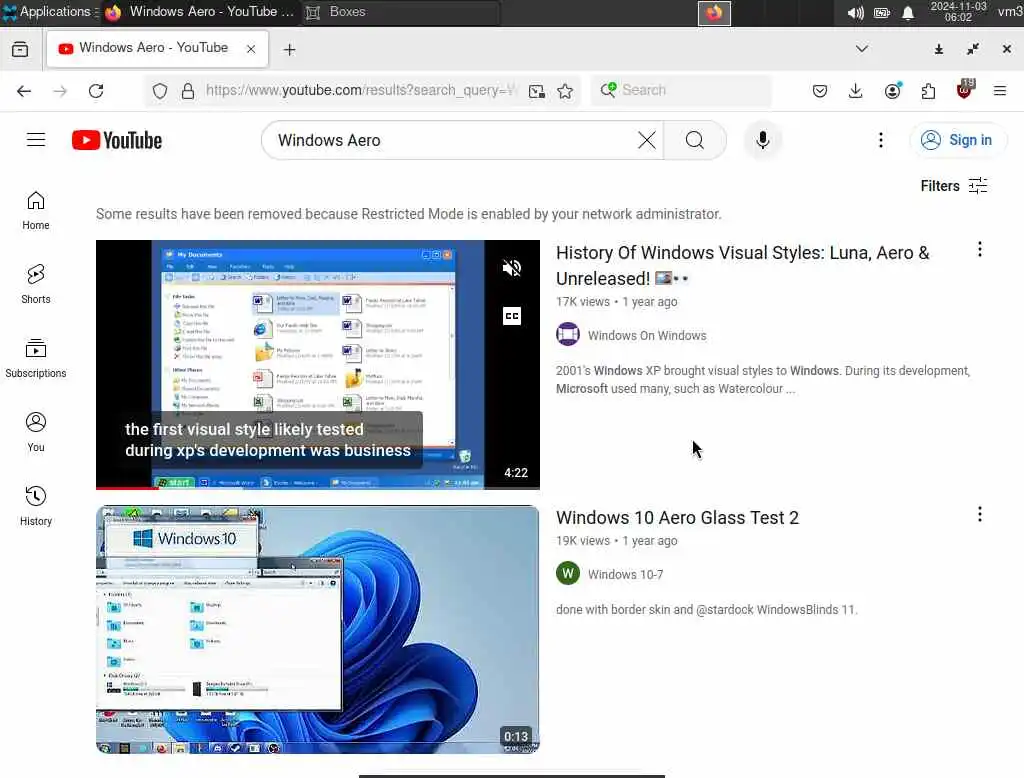Go forward in browser history
This screenshot has width=1024, height=778.
pyautogui.click(x=60, y=91)
